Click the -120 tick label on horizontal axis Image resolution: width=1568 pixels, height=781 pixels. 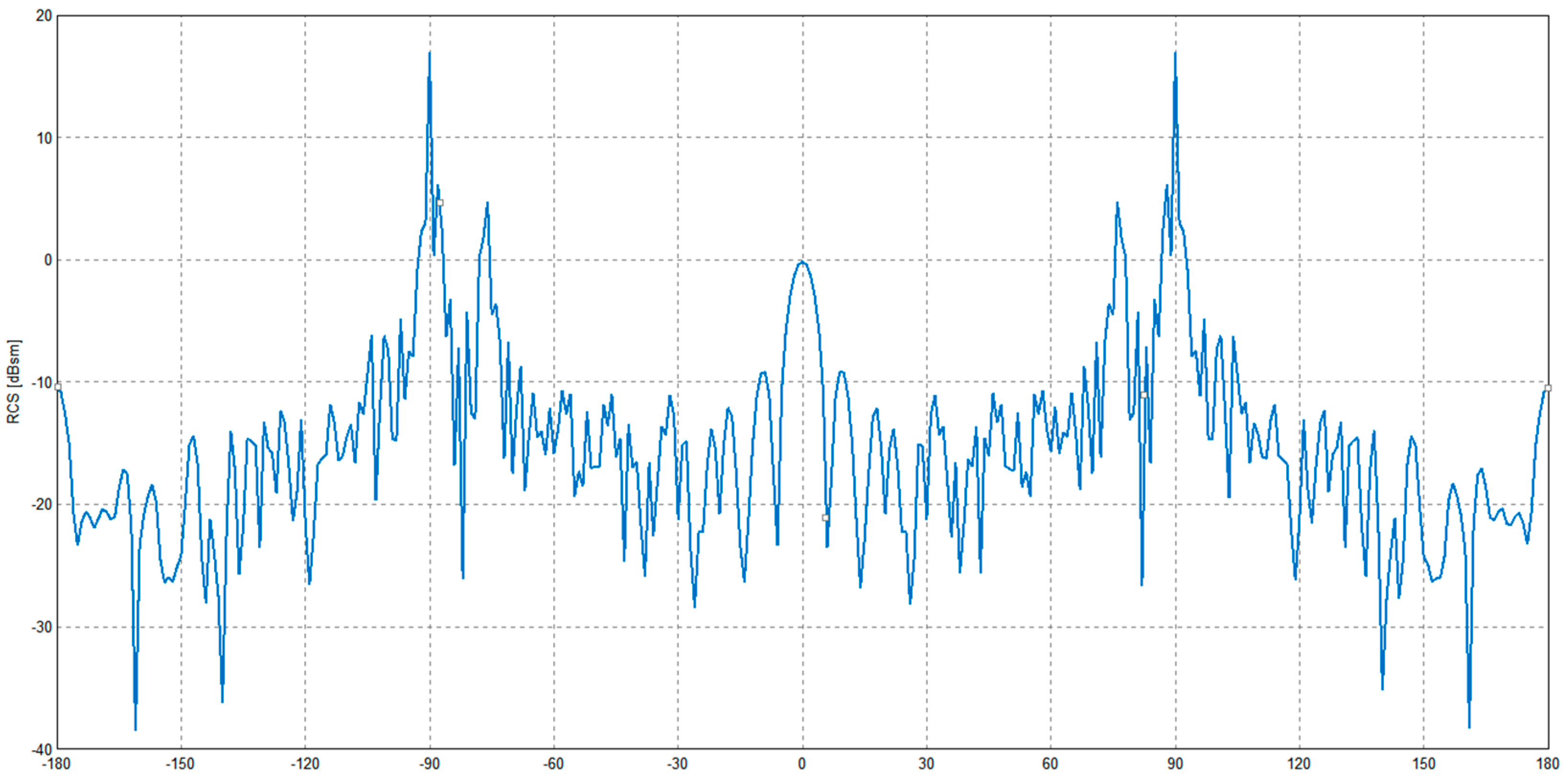[x=304, y=764]
